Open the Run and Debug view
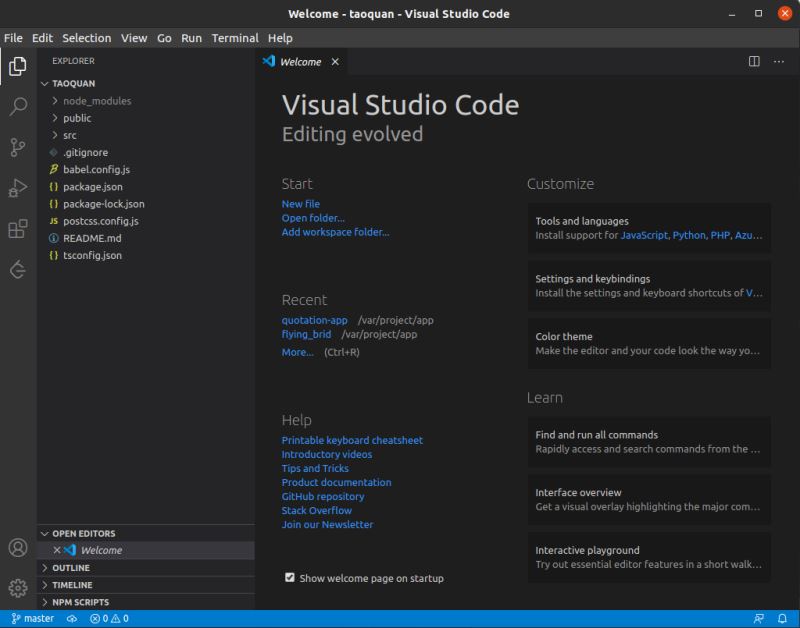This screenshot has height=628, width=800. click(18, 188)
